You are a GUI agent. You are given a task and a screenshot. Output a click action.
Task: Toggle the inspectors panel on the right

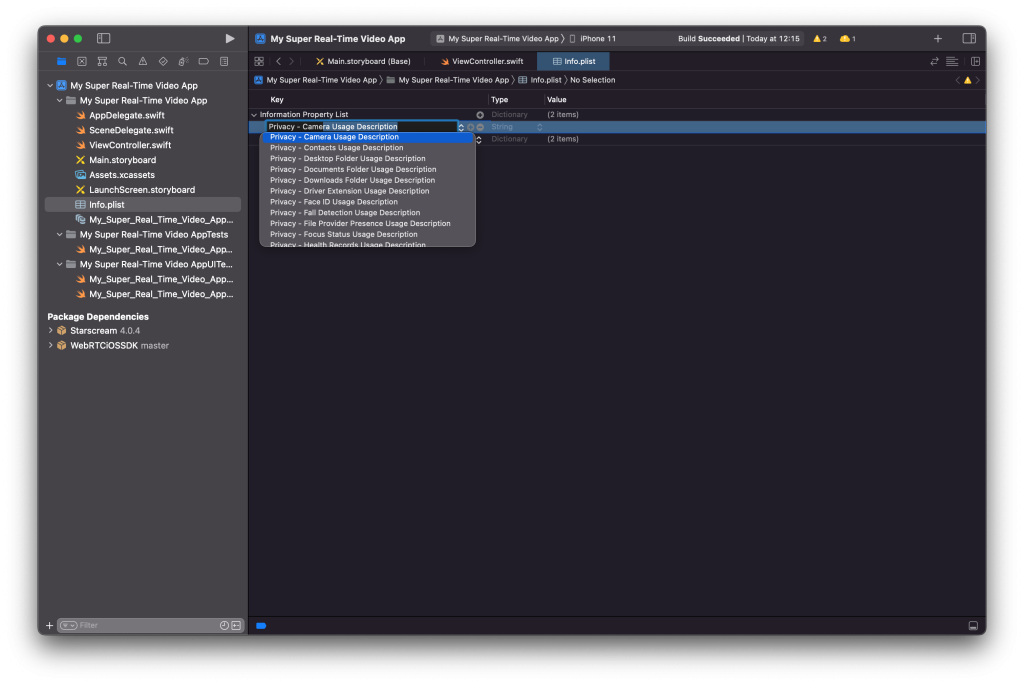point(969,39)
